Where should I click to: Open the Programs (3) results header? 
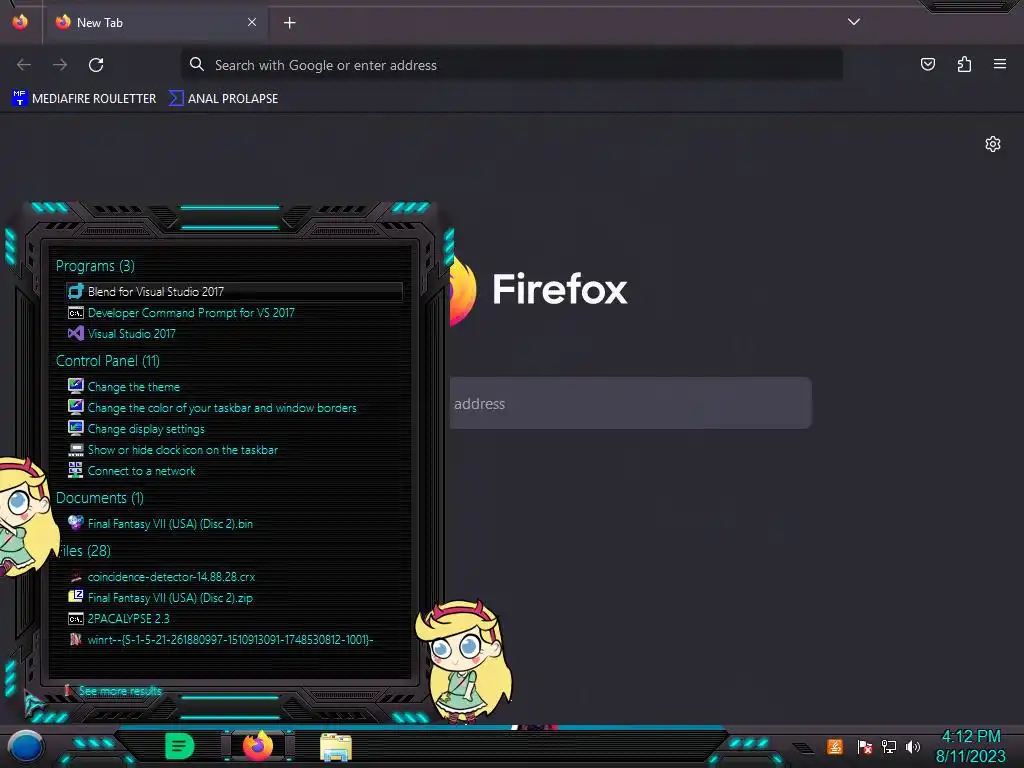tap(95, 266)
